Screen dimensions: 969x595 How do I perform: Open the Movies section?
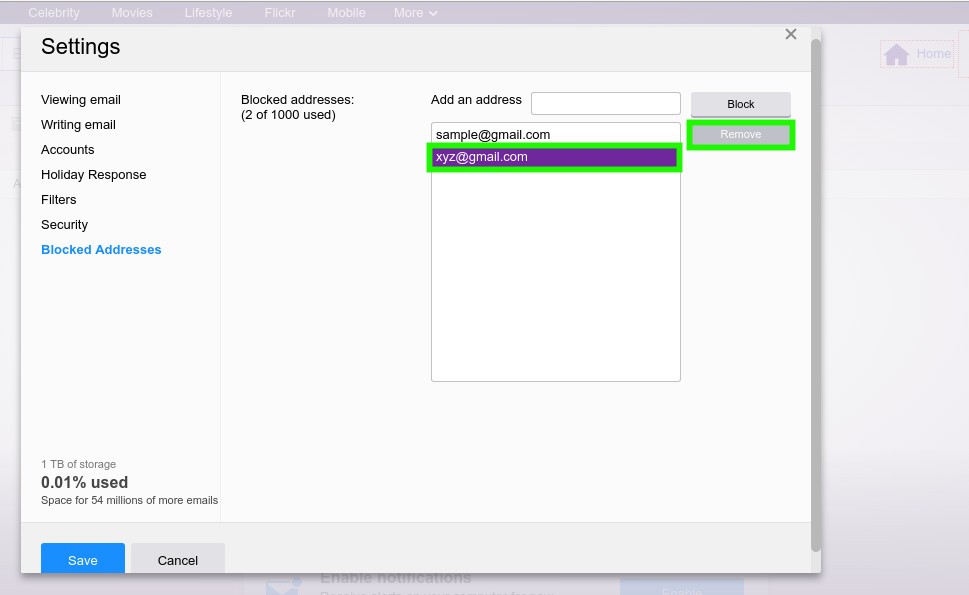(131, 12)
